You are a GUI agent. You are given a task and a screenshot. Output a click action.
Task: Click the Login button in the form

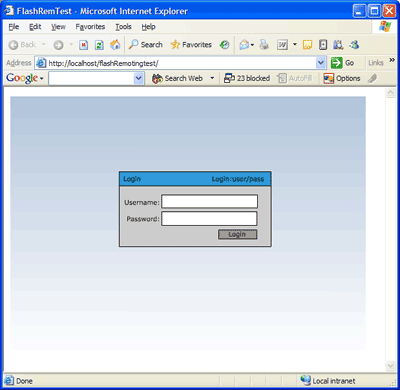[238, 234]
